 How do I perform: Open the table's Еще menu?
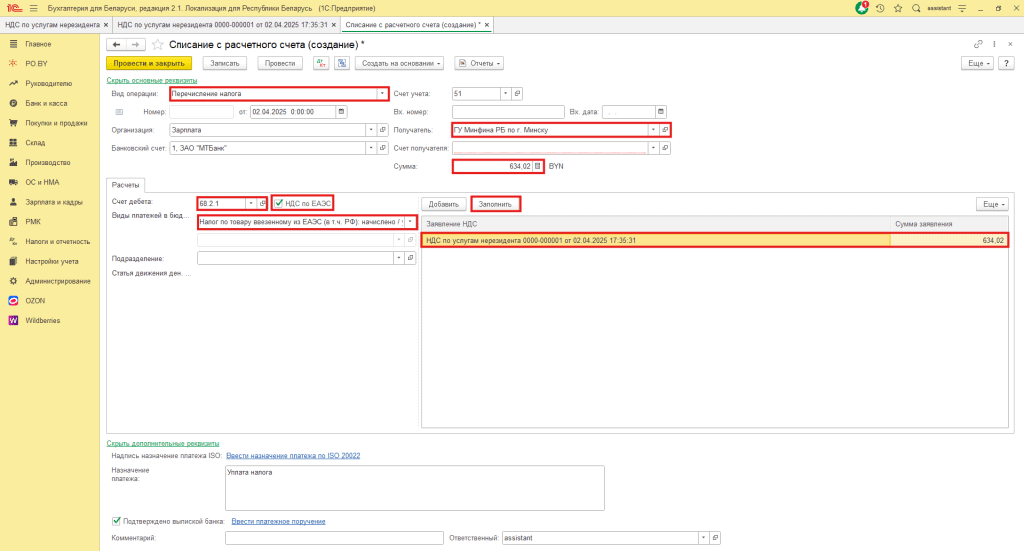point(992,204)
